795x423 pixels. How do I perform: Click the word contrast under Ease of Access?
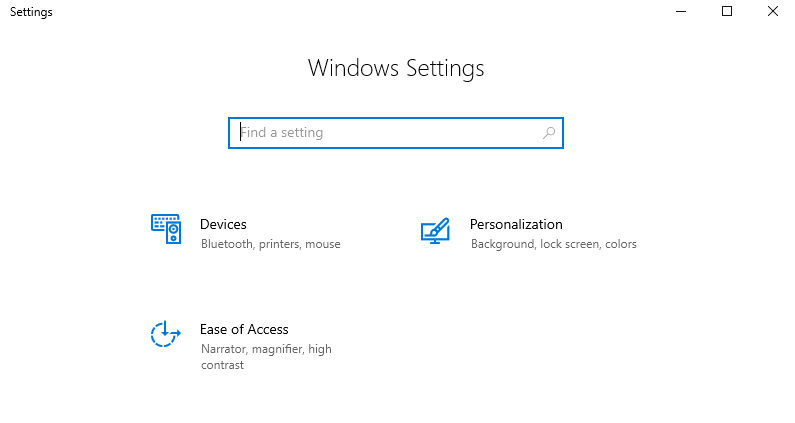coord(222,365)
